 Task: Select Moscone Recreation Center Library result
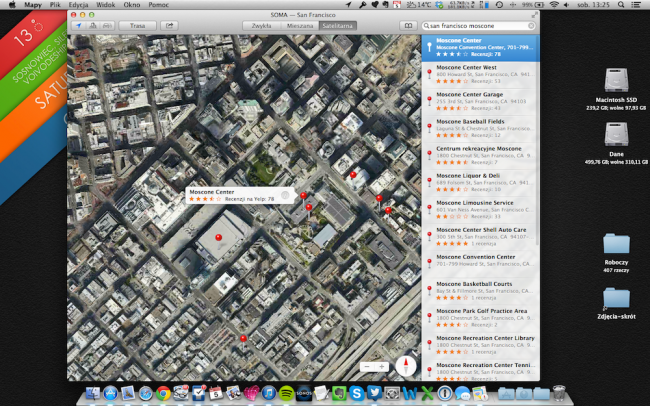pos(479,345)
